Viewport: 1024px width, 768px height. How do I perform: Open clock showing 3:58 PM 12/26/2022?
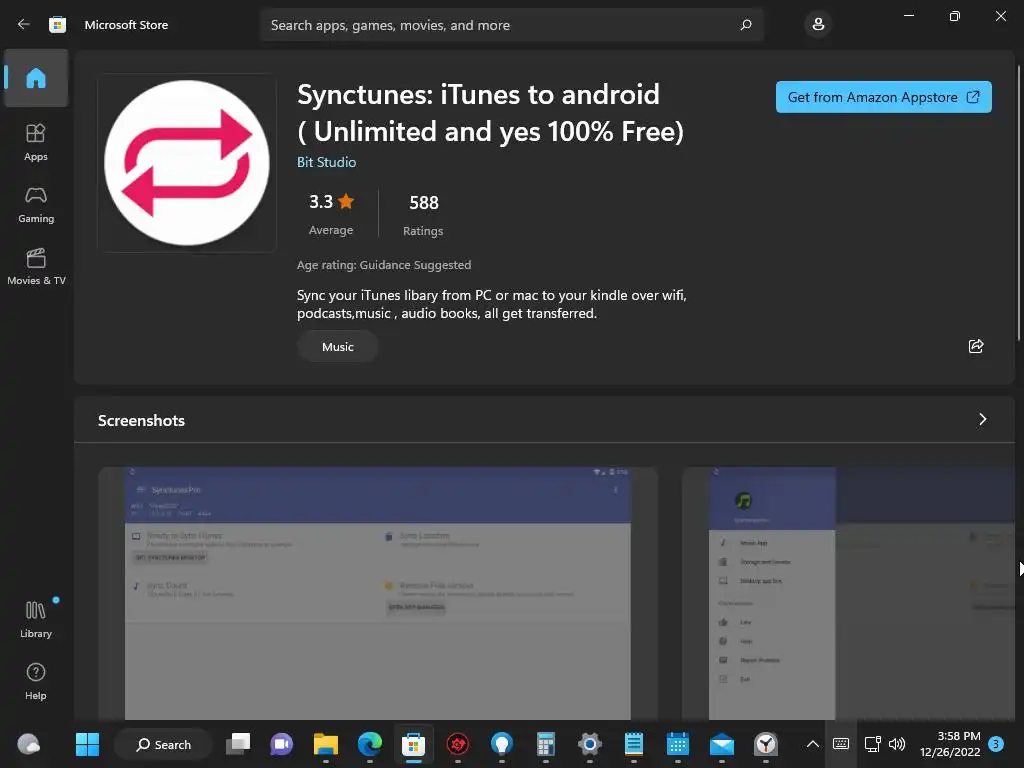click(x=950, y=744)
